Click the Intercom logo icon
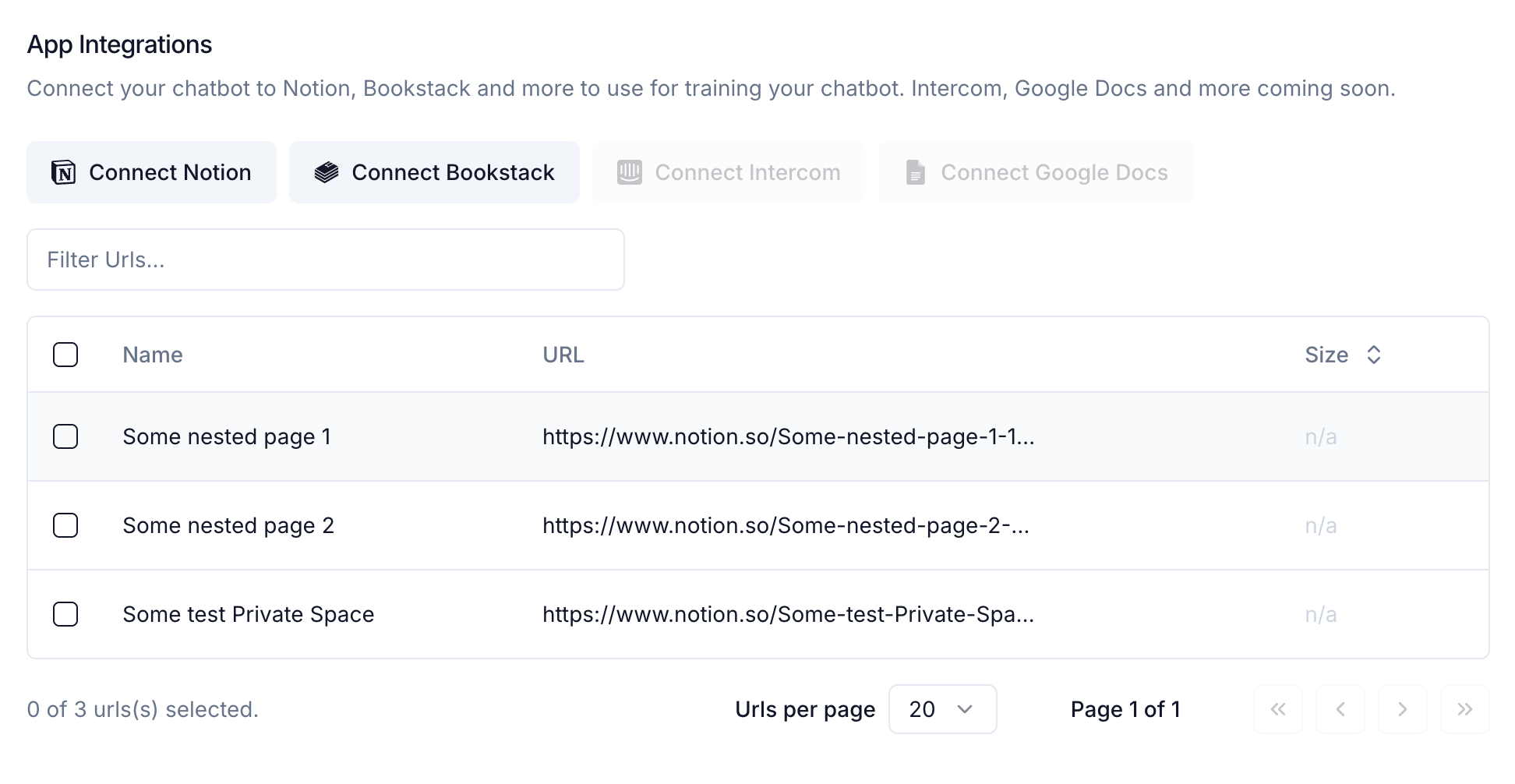Viewport: 1515px width, 784px height. pyautogui.click(x=629, y=172)
